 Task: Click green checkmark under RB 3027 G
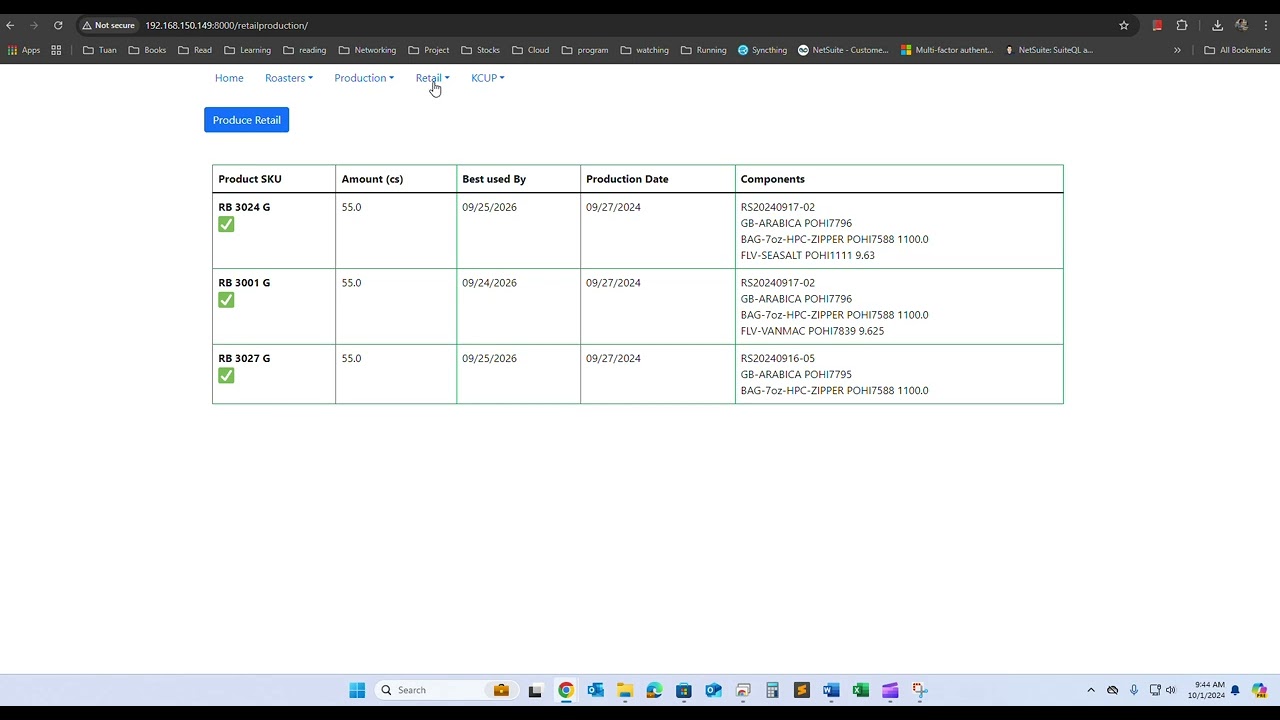coord(226,375)
